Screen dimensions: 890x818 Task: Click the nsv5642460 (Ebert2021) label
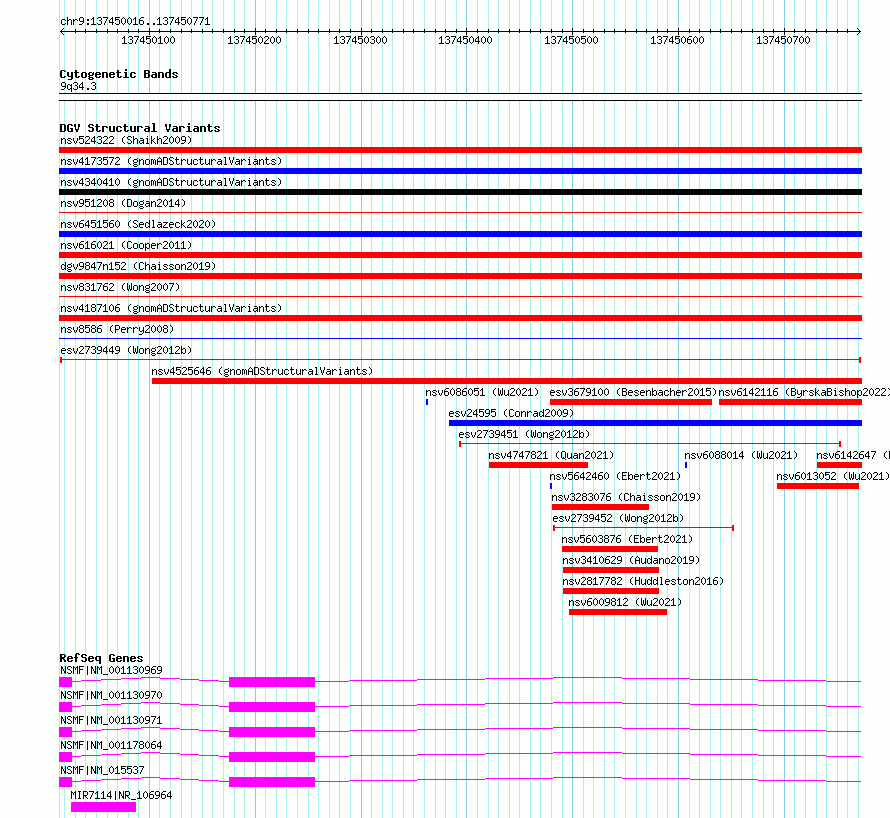tap(615, 476)
